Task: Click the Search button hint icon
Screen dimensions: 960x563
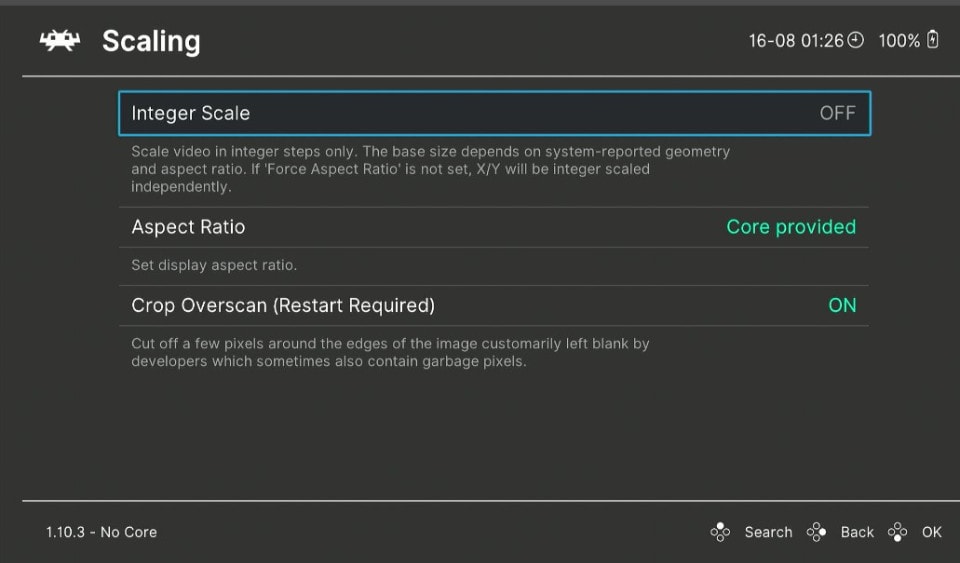Action: pos(720,532)
